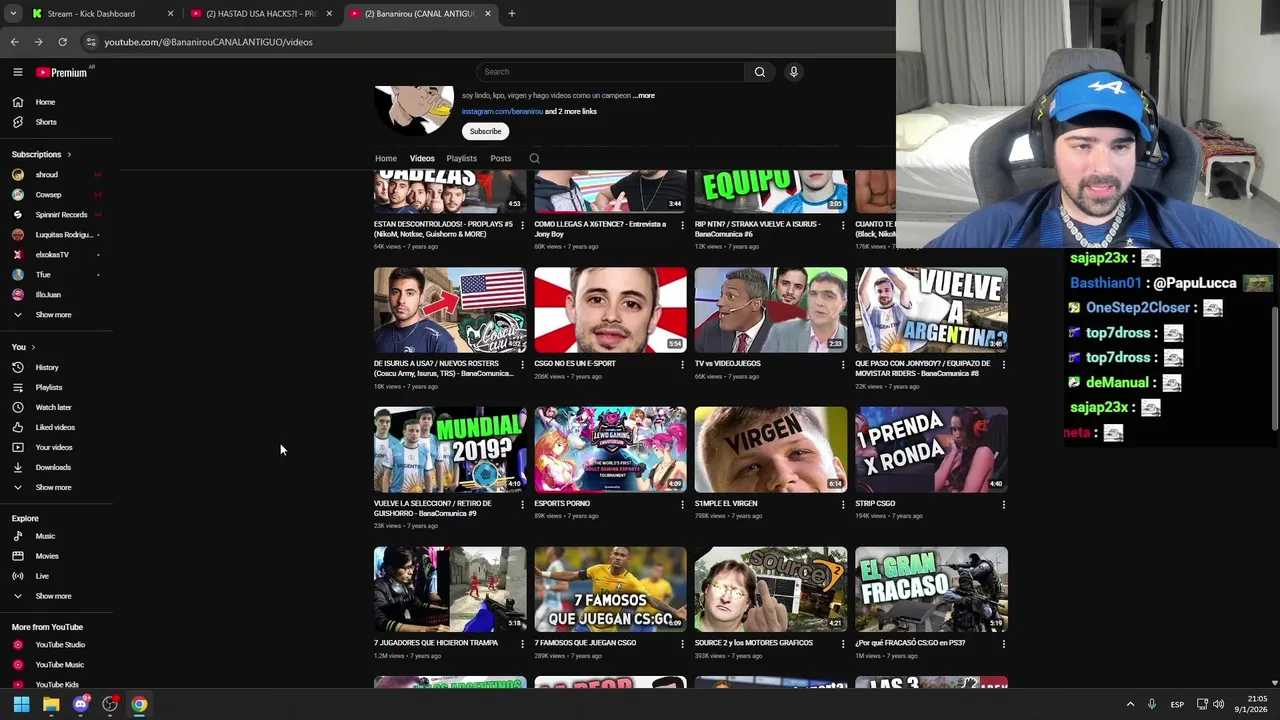Open the You section chevron
Screen dimensions: 1280x720
(33, 347)
